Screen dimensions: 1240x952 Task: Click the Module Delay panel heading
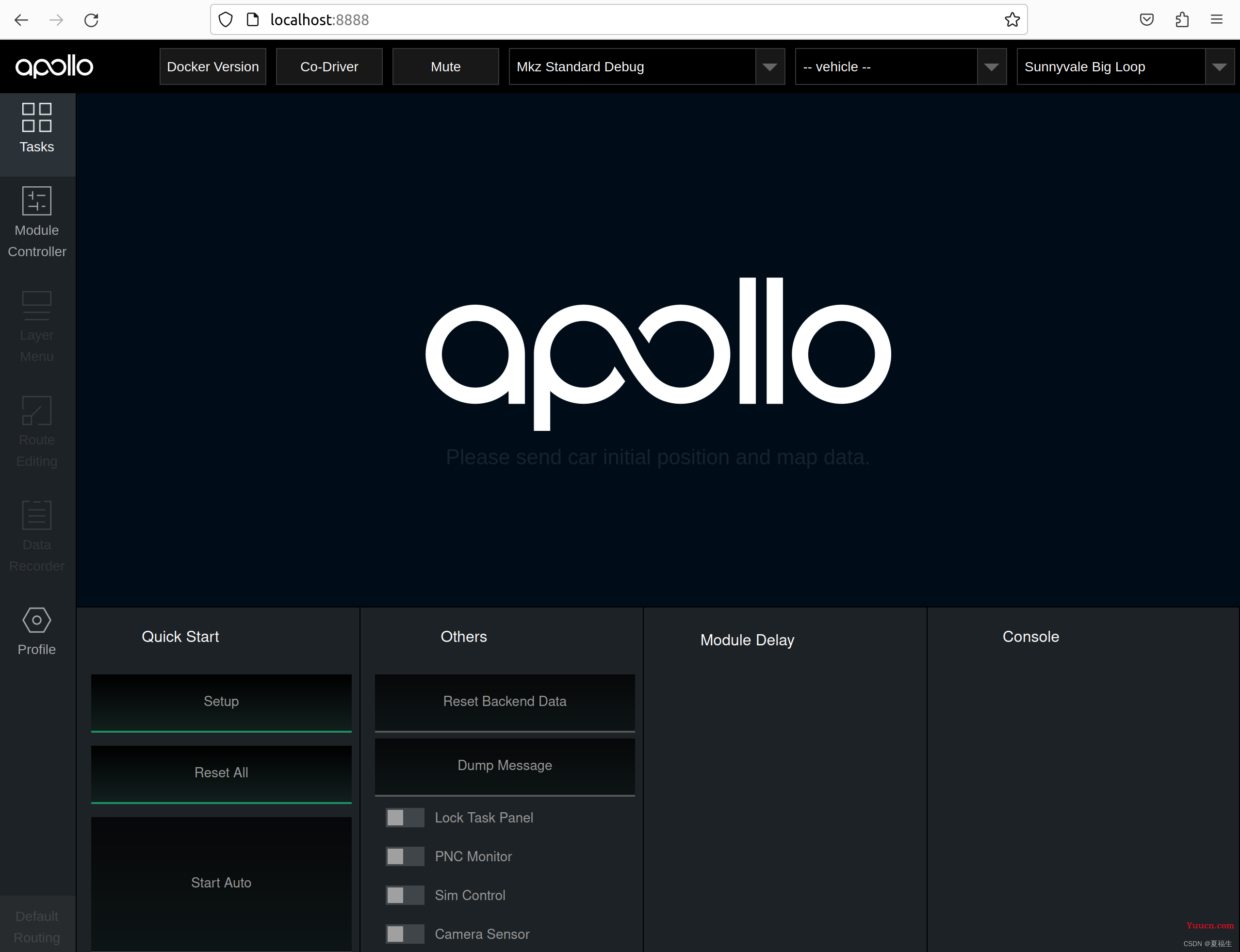point(747,640)
